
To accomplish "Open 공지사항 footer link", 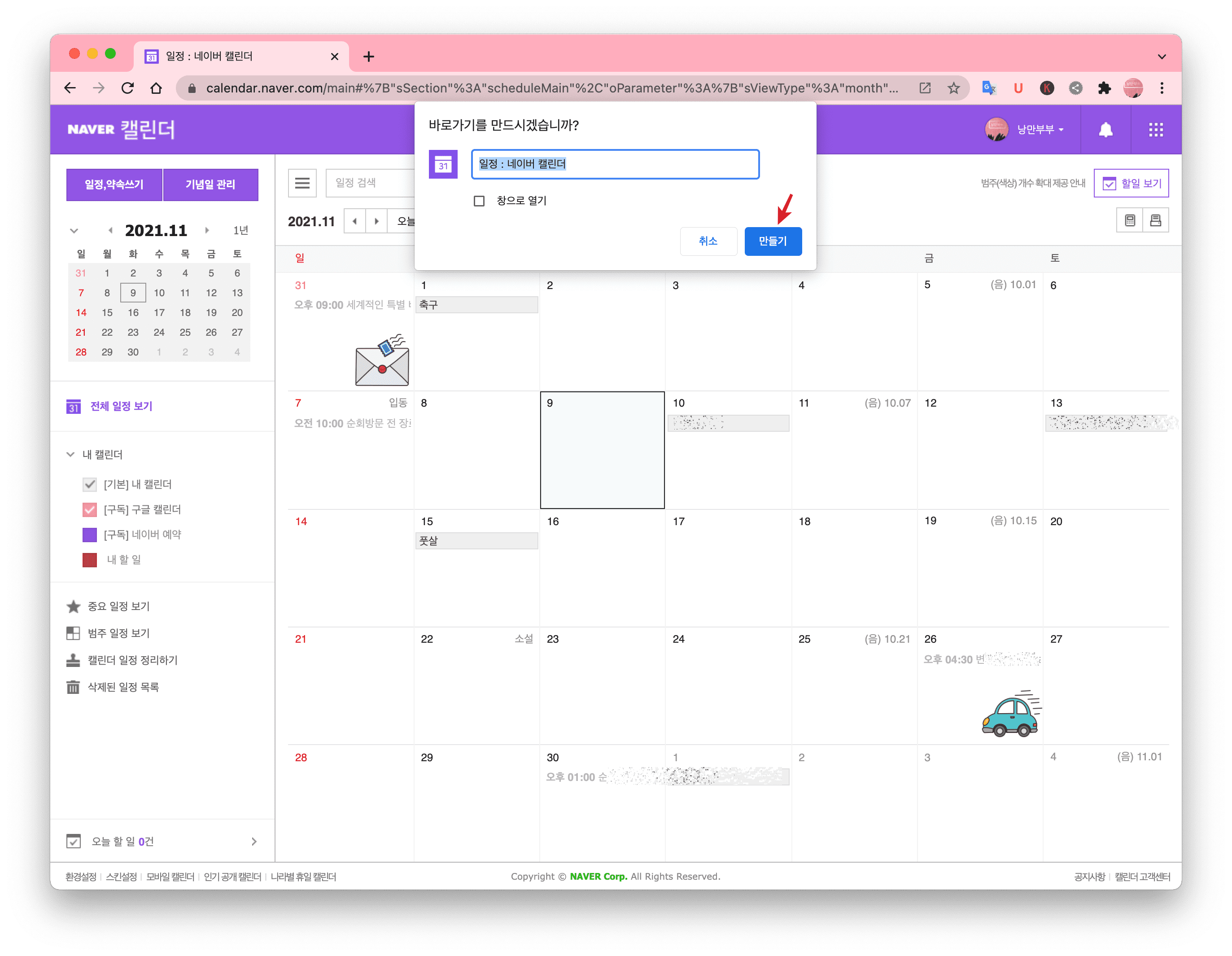I will (1089, 877).
